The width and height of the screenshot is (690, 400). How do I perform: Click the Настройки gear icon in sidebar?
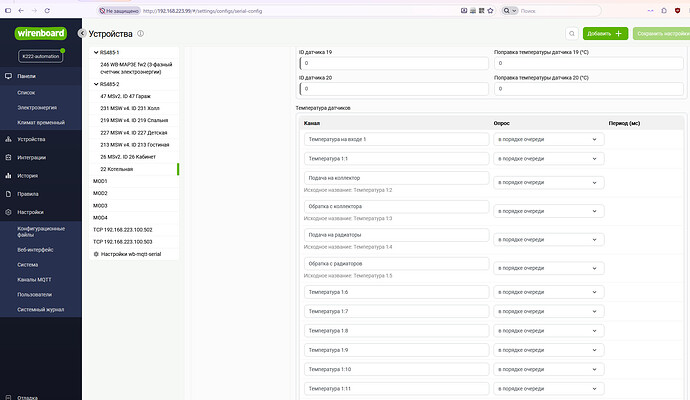coord(8,212)
